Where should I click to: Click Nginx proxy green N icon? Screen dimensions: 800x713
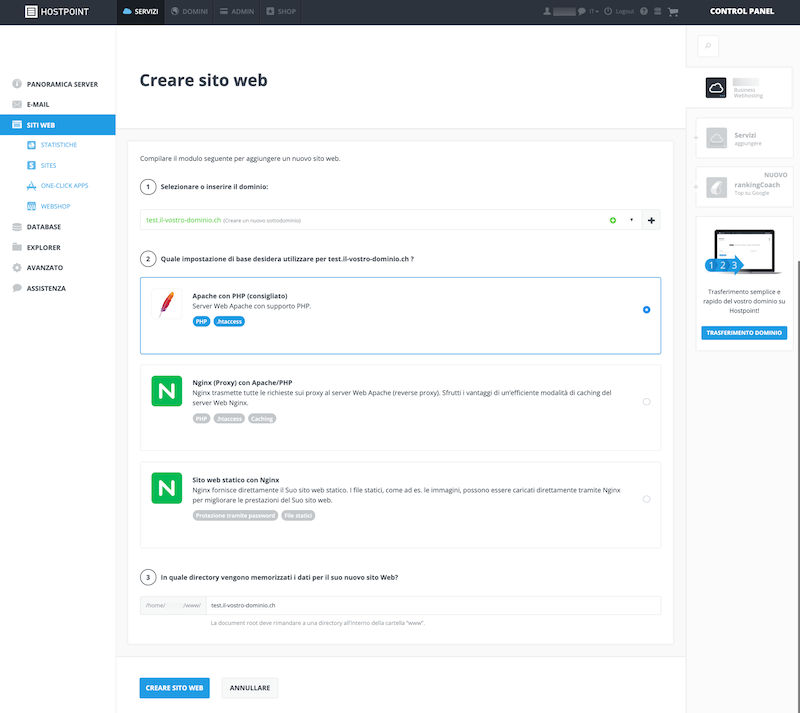click(167, 391)
